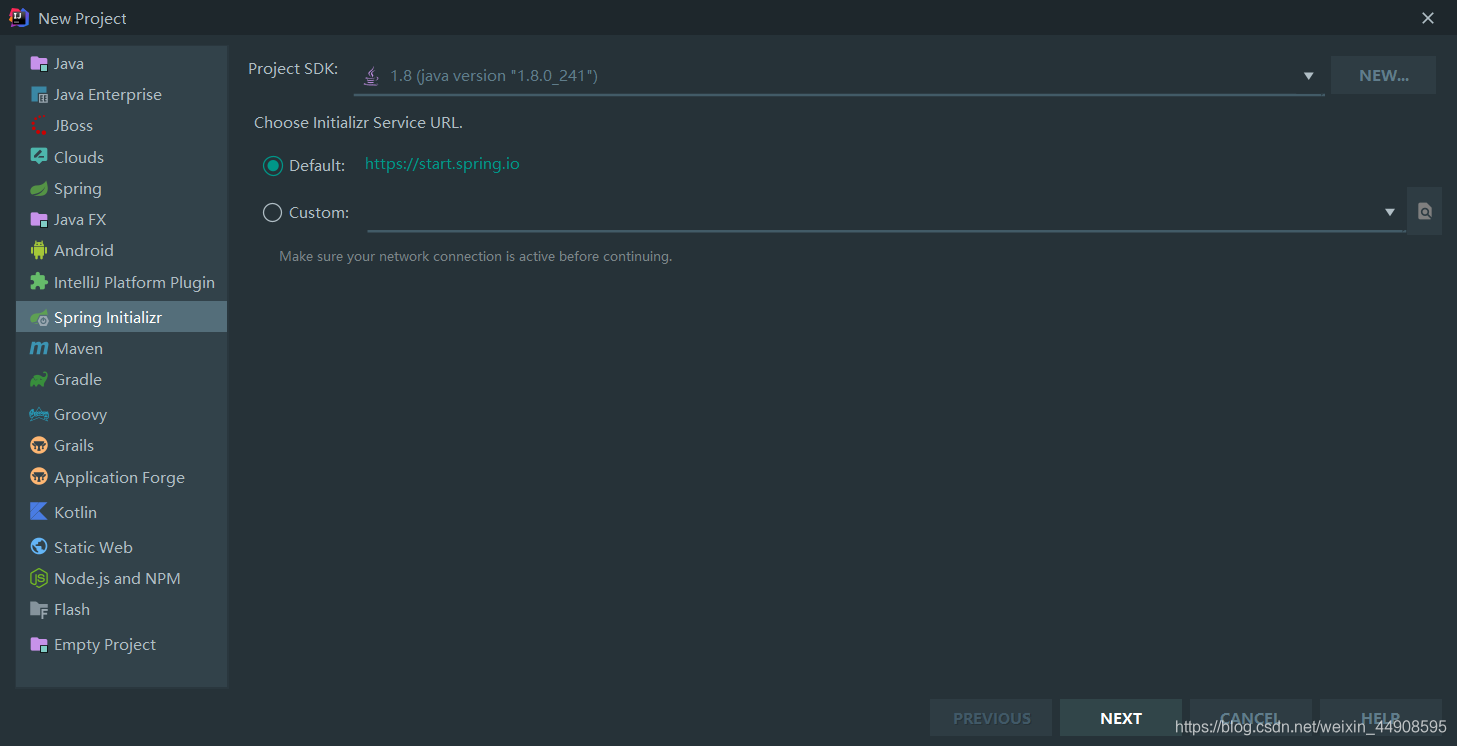Click the Kotlin logo icon

(x=39, y=512)
